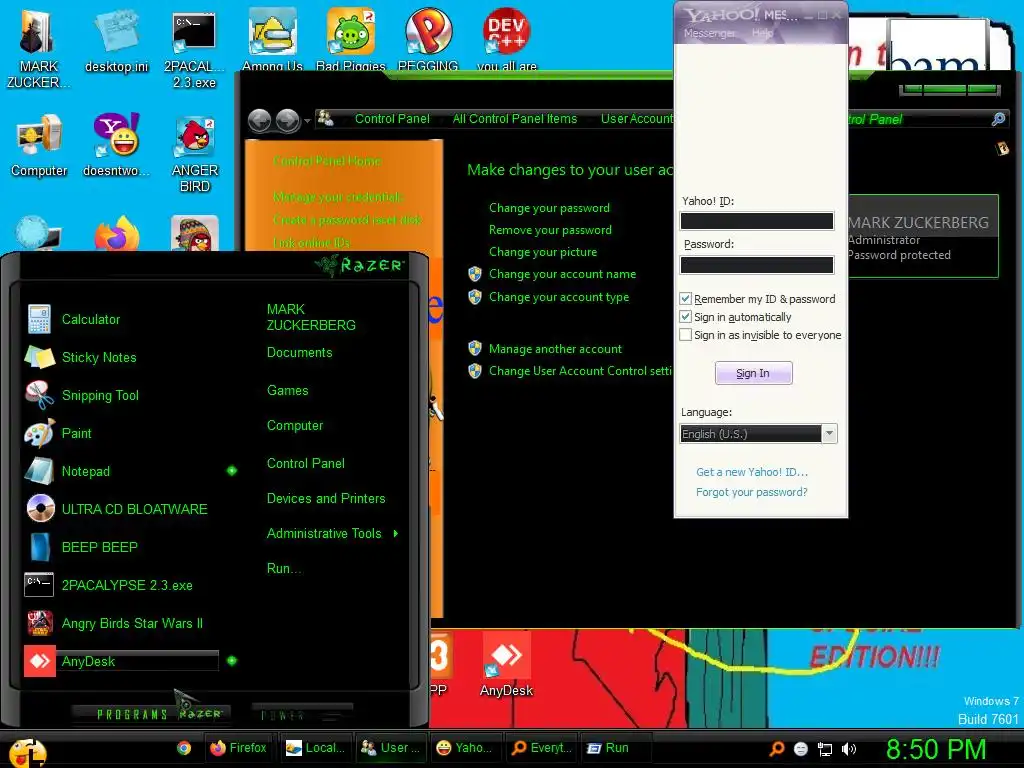Open Computer desktop icon
Image resolution: width=1024 pixels, height=768 pixels.
tap(39, 145)
